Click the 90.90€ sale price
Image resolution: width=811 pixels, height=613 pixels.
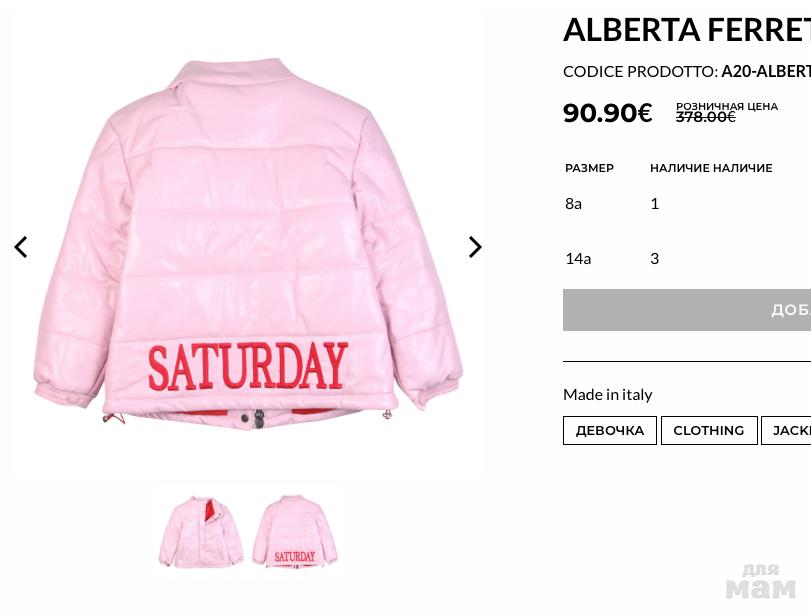[607, 113]
